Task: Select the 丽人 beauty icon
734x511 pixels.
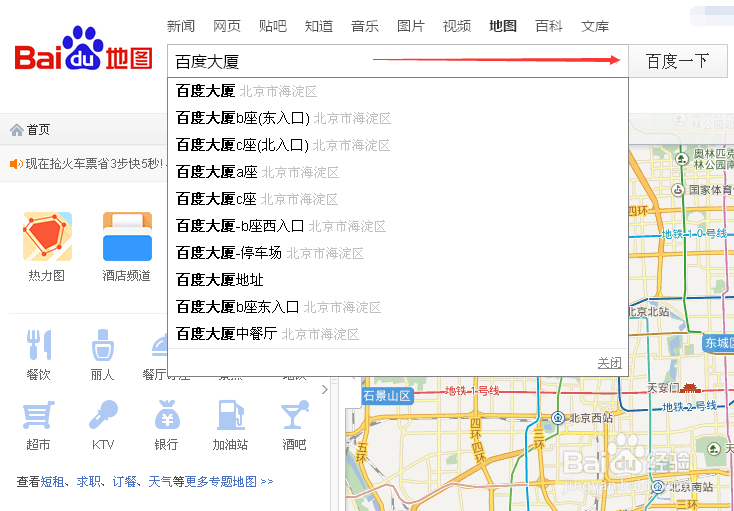Action: [x=103, y=345]
